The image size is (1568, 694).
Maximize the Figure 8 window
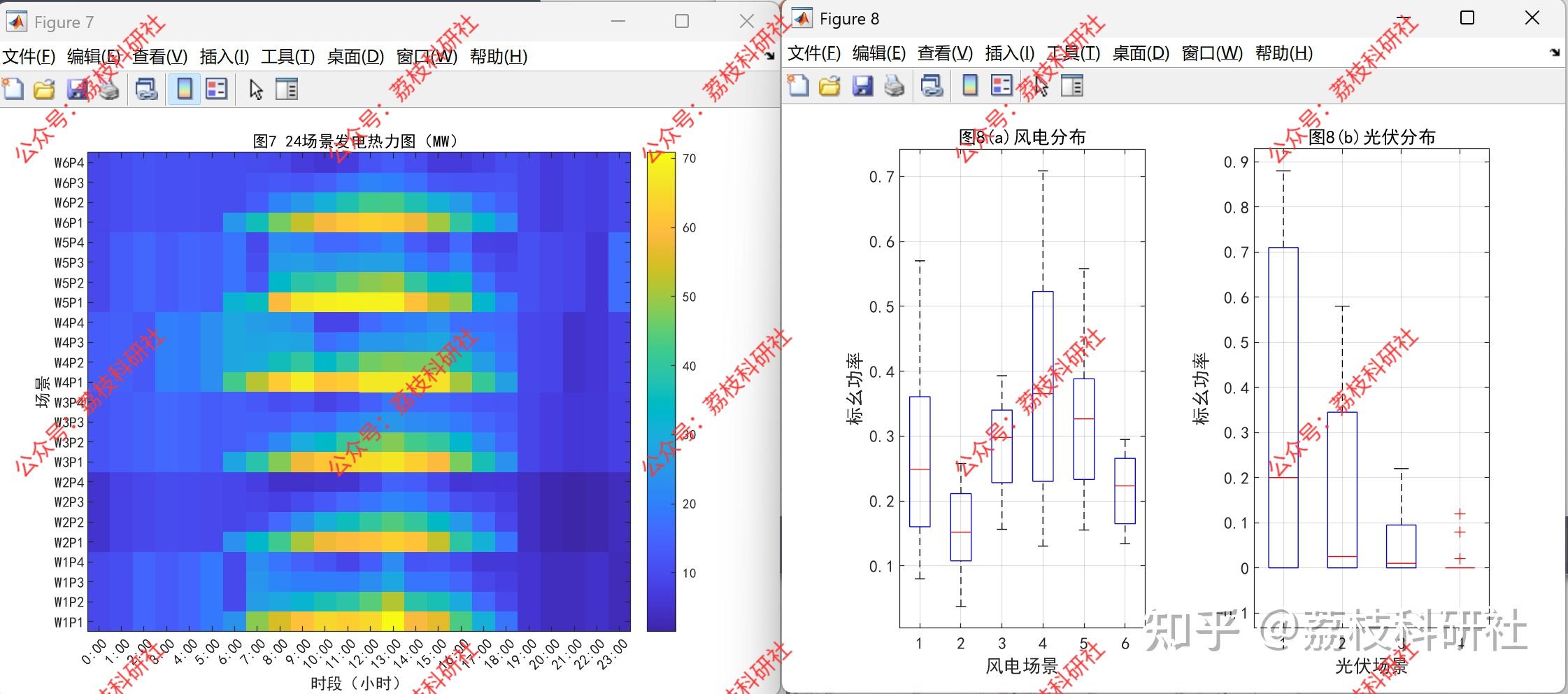click(1467, 18)
